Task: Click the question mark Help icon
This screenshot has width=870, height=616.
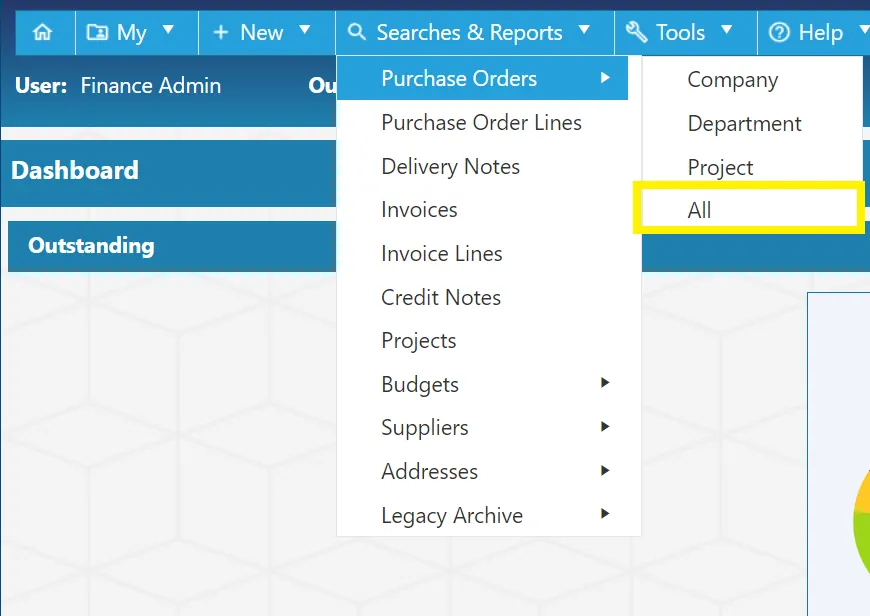Action: click(x=779, y=32)
